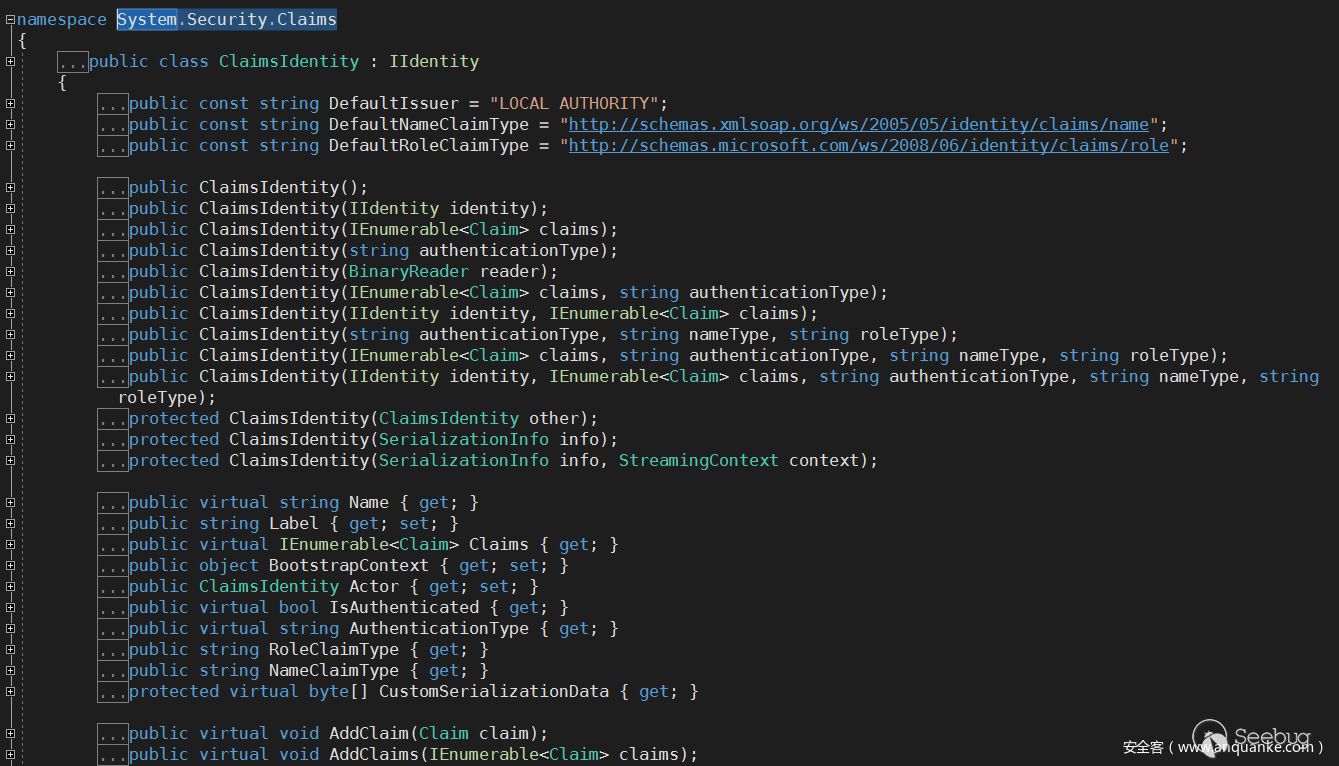
Task: Collapse the System.Security.Claims namespace outline
Action: coord(9,19)
